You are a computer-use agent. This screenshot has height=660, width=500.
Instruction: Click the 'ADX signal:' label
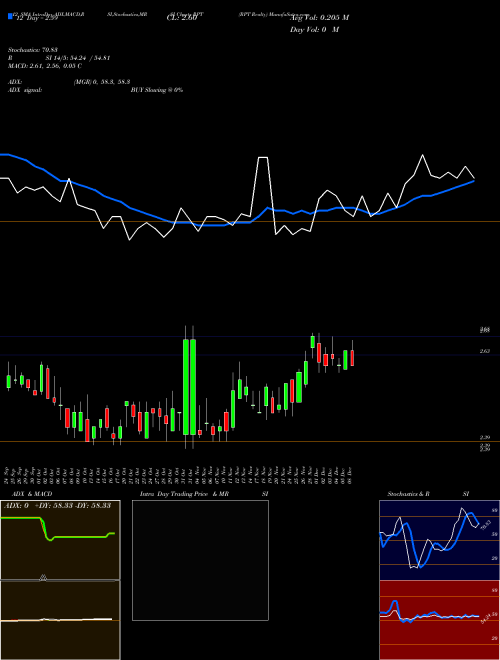pos(24,90)
